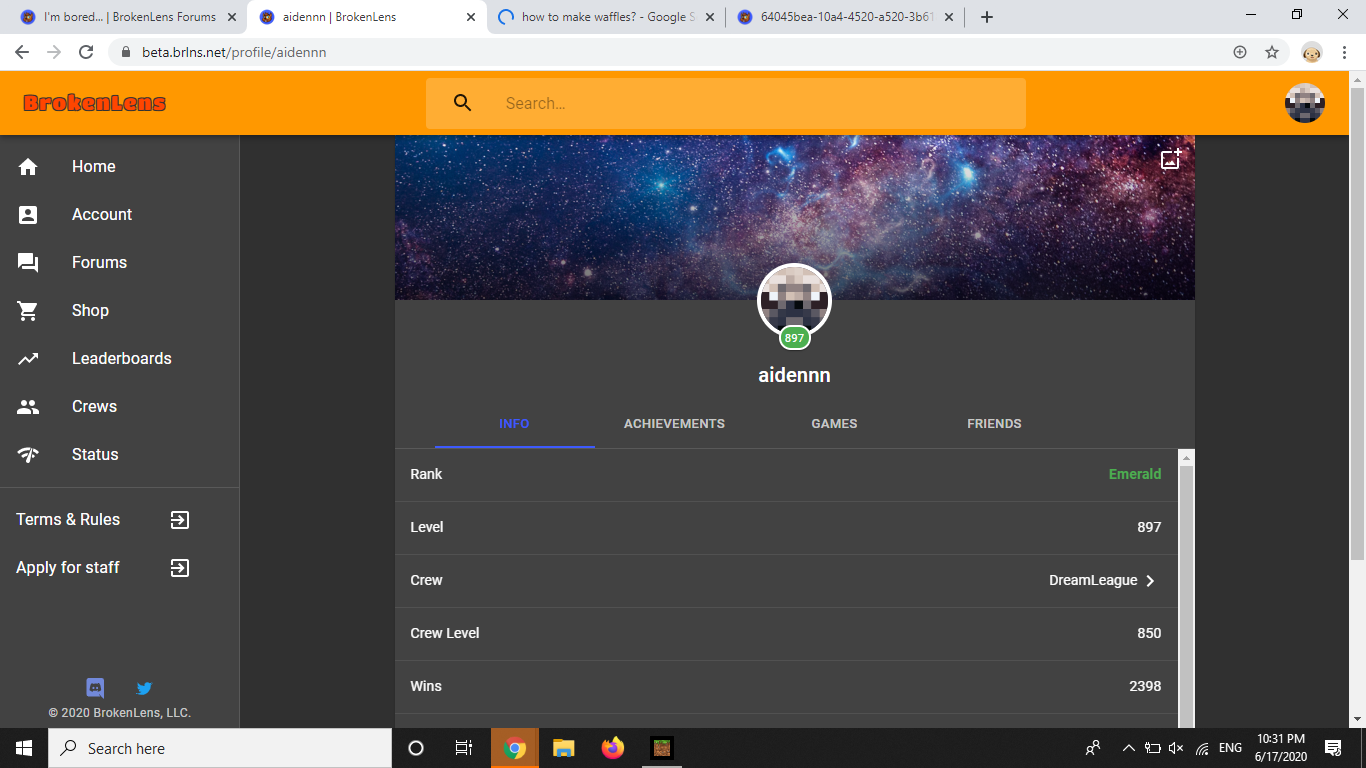Select the Account icon in sidebar
The image size is (1366, 768).
coord(28,215)
